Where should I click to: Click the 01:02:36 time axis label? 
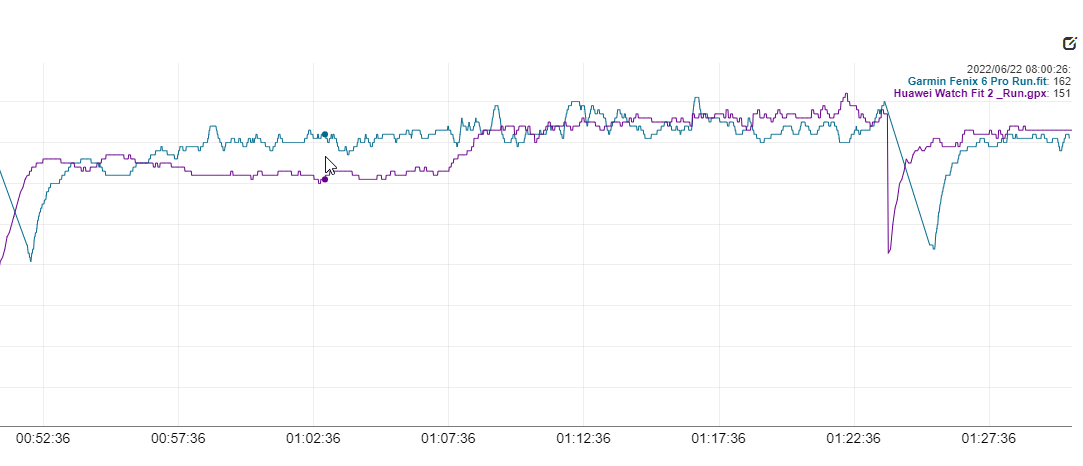tap(313, 438)
